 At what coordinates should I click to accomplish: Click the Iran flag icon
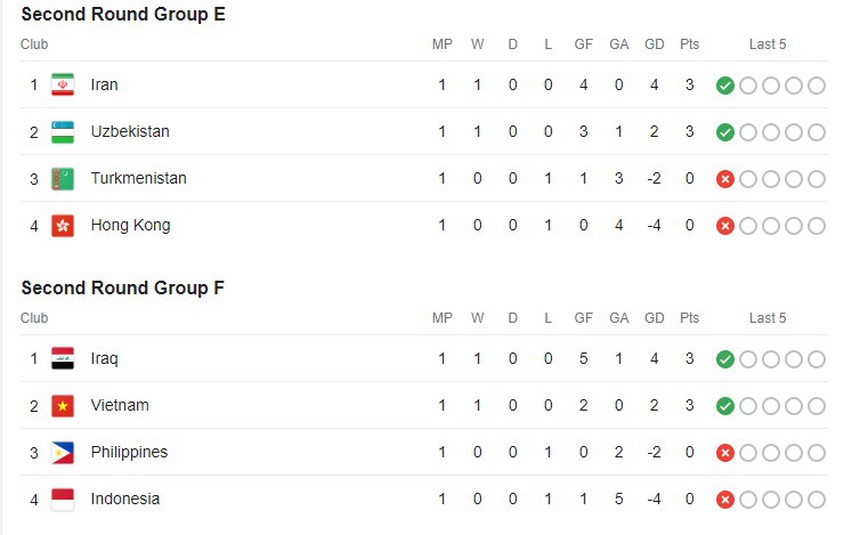tap(63, 85)
